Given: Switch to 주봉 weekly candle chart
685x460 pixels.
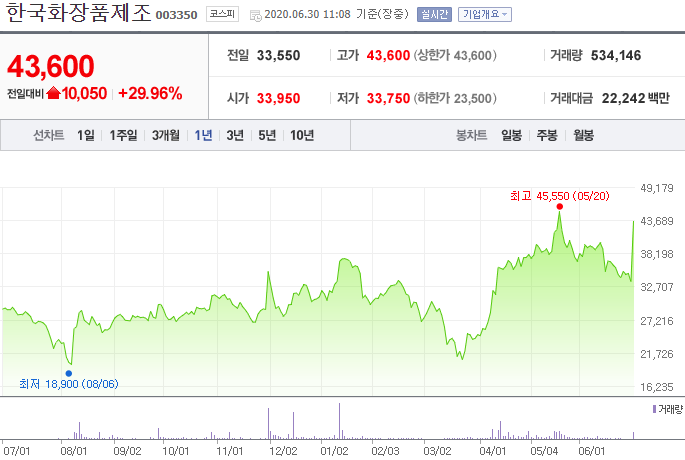Looking at the screenshot, I should [x=547, y=135].
